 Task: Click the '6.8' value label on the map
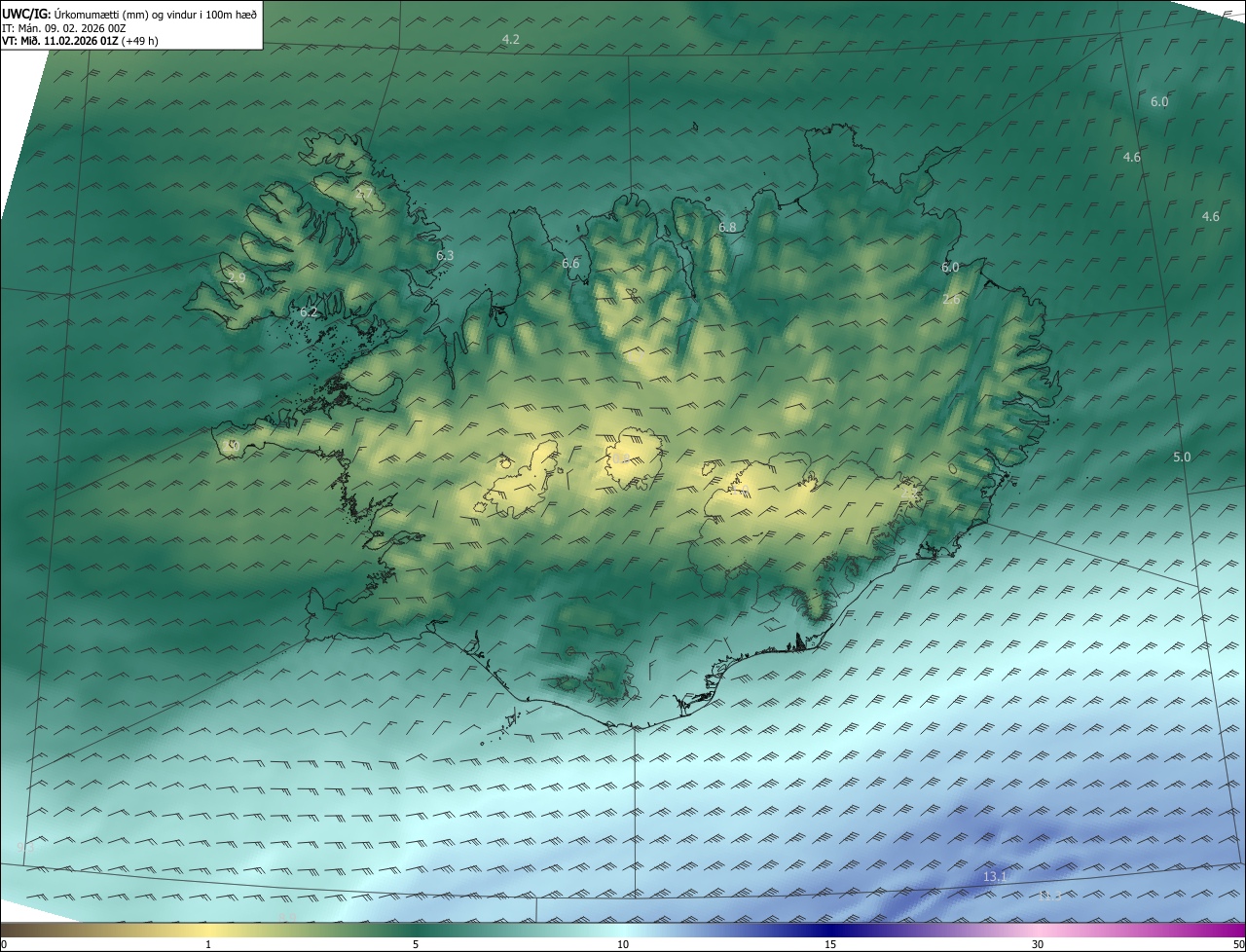[x=727, y=227]
